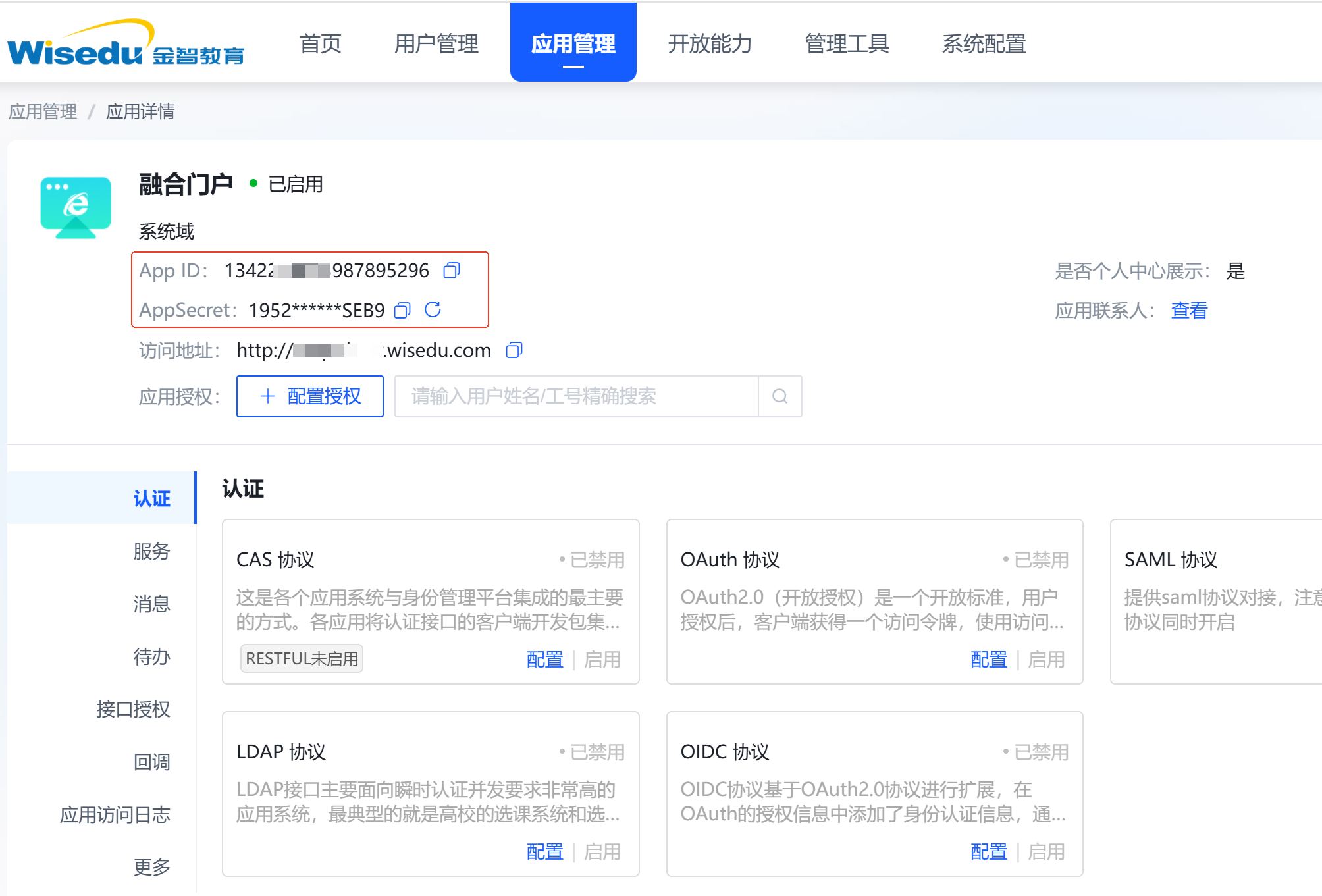1322x896 pixels.
Task: Click the 应用详情 breadcrumb text
Action: tap(140, 111)
